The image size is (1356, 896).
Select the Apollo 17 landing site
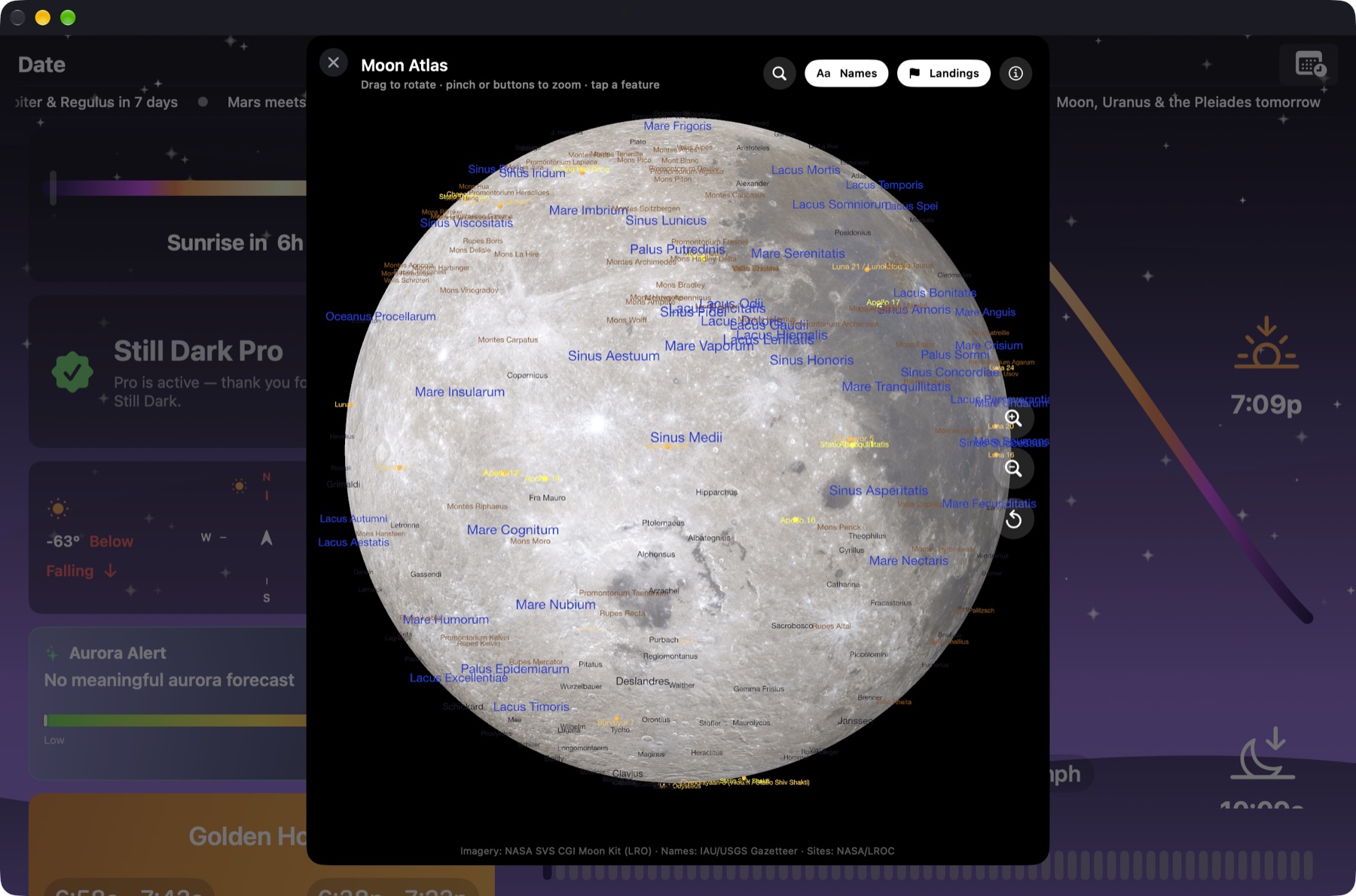click(x=883, y=303)
